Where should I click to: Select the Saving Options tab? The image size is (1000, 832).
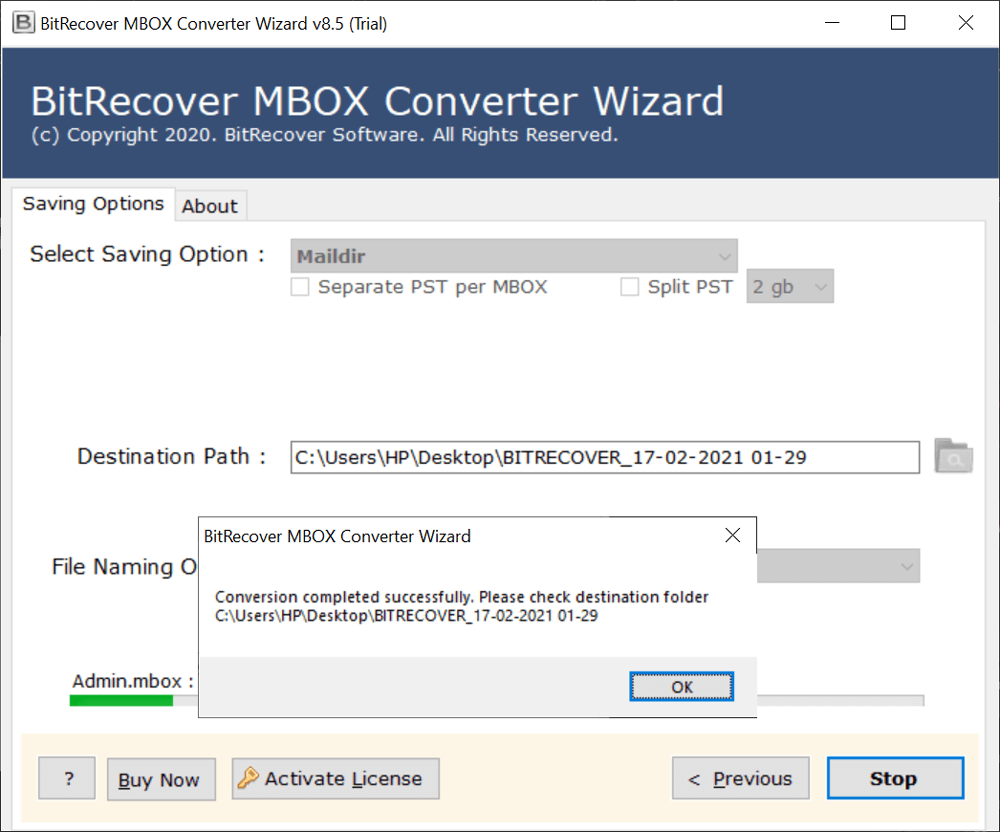[93, 204]
